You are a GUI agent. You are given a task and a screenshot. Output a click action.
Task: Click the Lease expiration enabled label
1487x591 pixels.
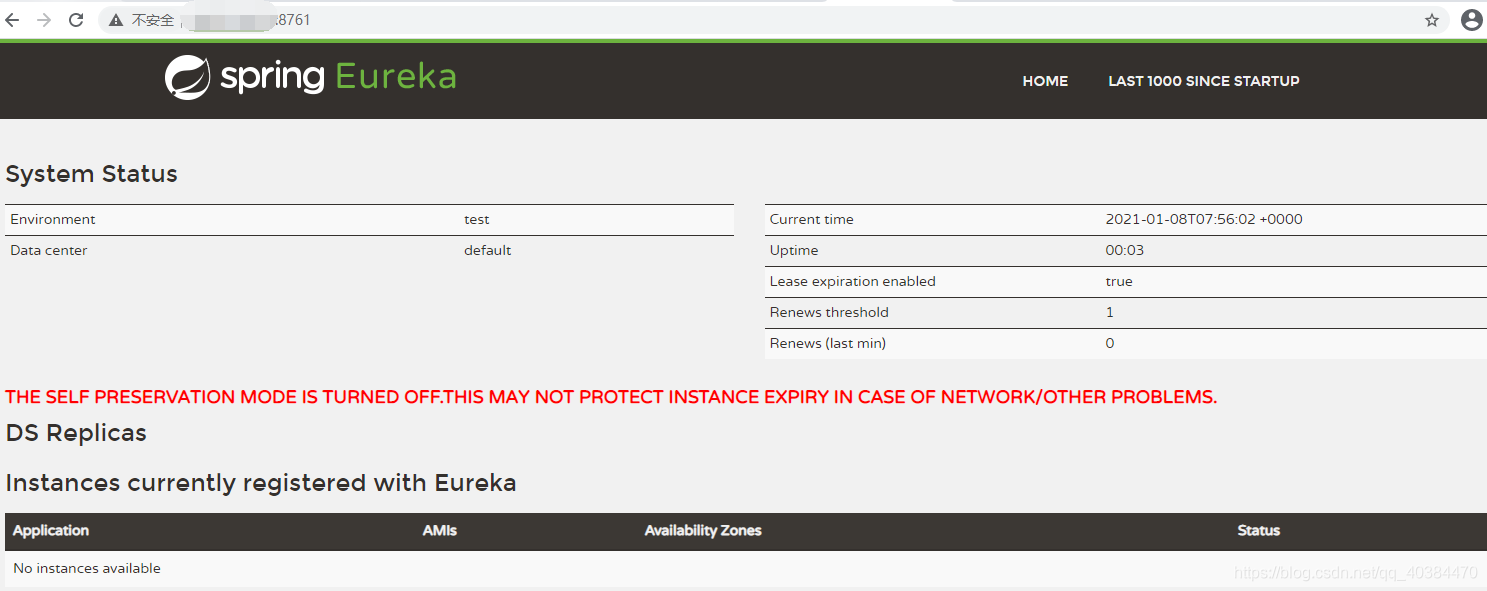[x=853, y=281]
